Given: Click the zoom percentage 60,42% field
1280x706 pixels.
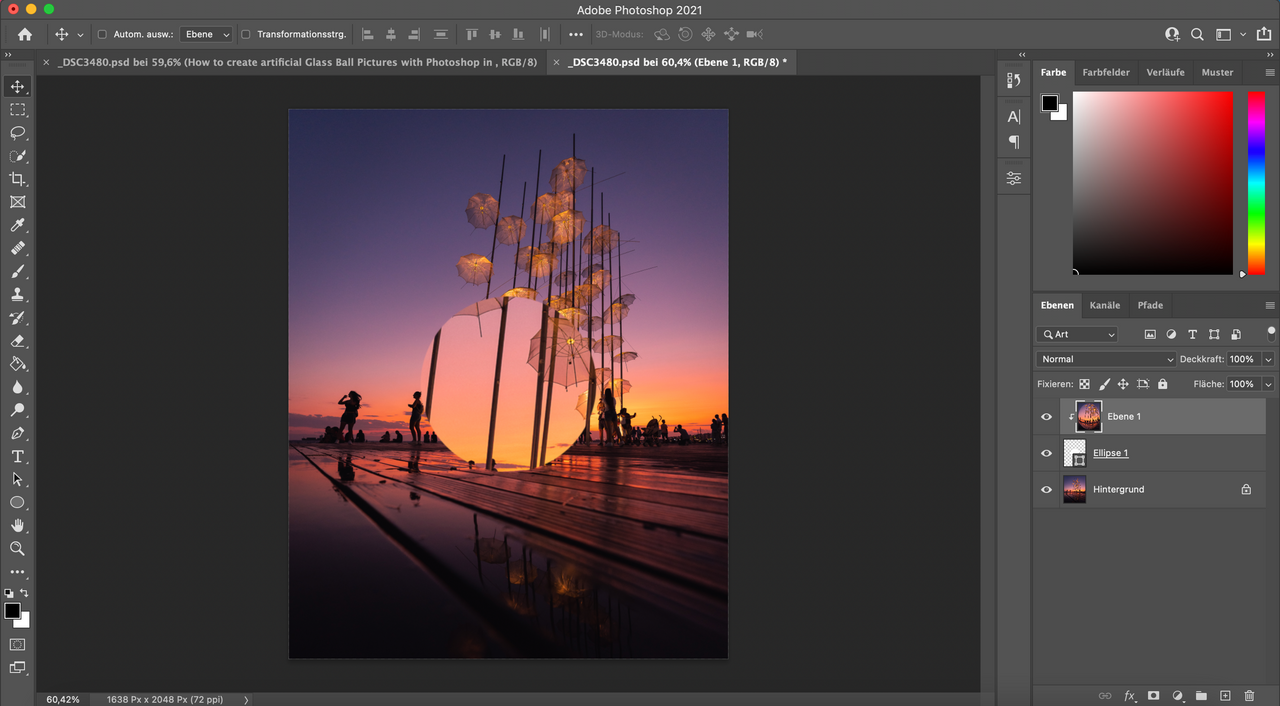Looking at the screenshot, I should (x=63, y=700).
